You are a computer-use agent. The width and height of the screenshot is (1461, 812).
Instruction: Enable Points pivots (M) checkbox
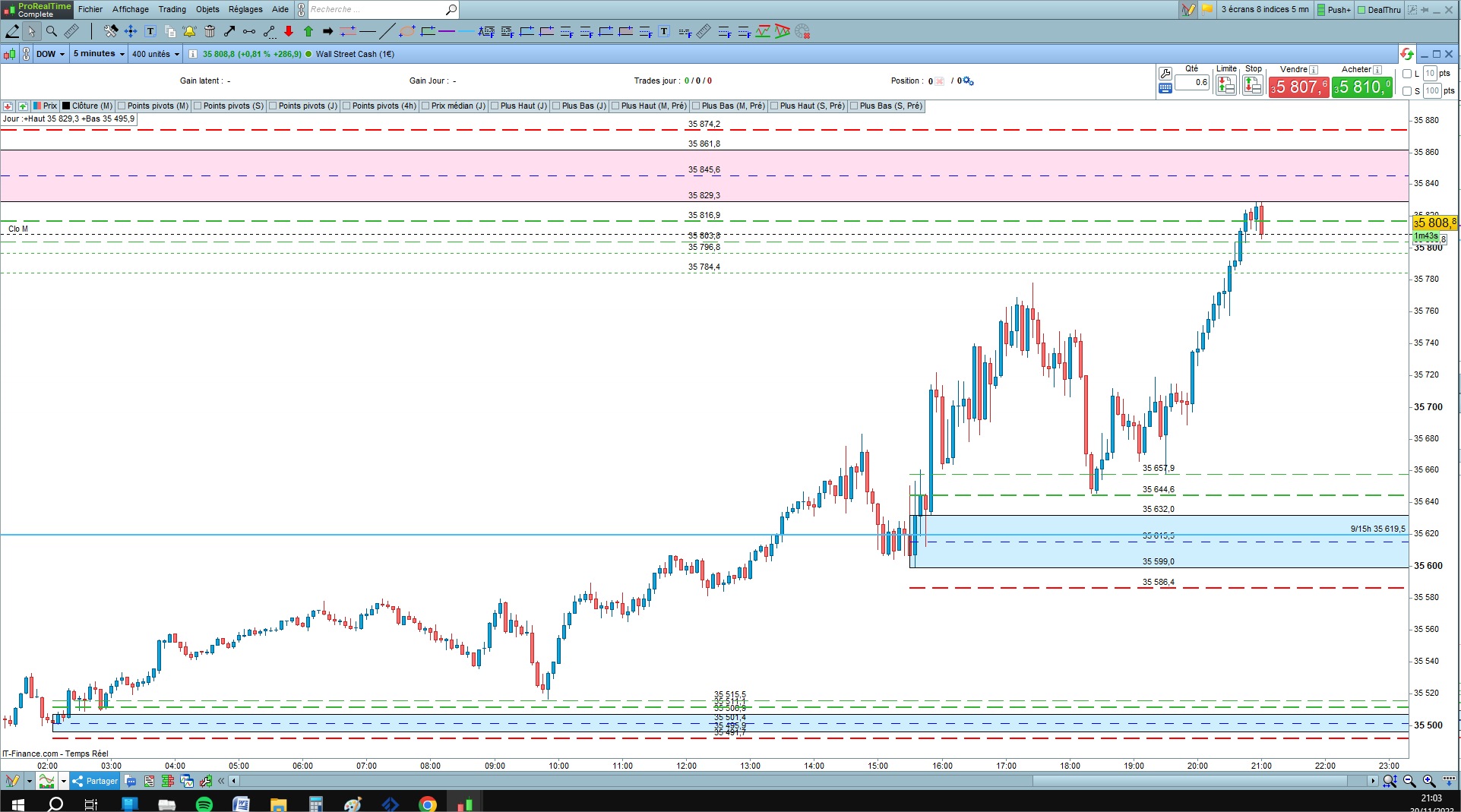pyautogui.click(x=122, y=106)
